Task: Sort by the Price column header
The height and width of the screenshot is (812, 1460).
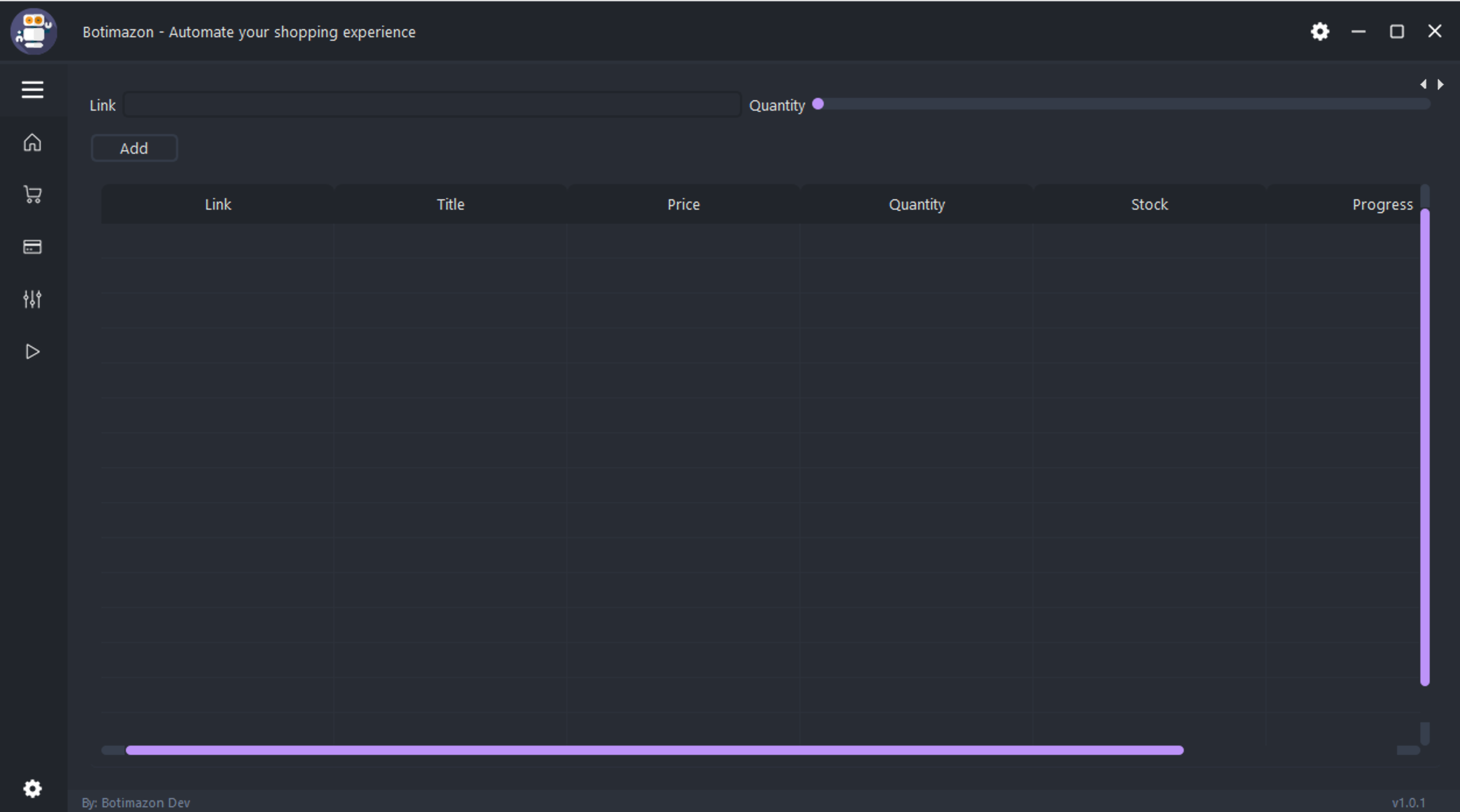Action: coord(683,204)
